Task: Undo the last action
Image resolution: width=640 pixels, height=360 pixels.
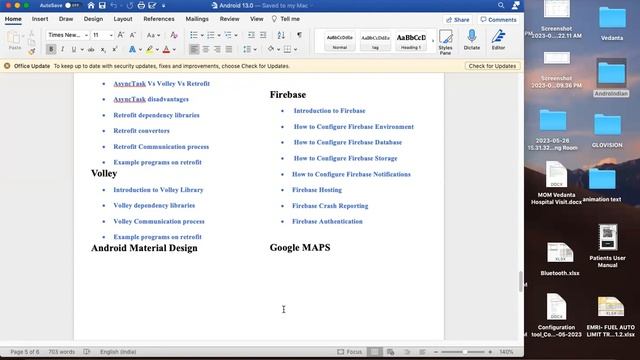Action: [x=114, y=6]
